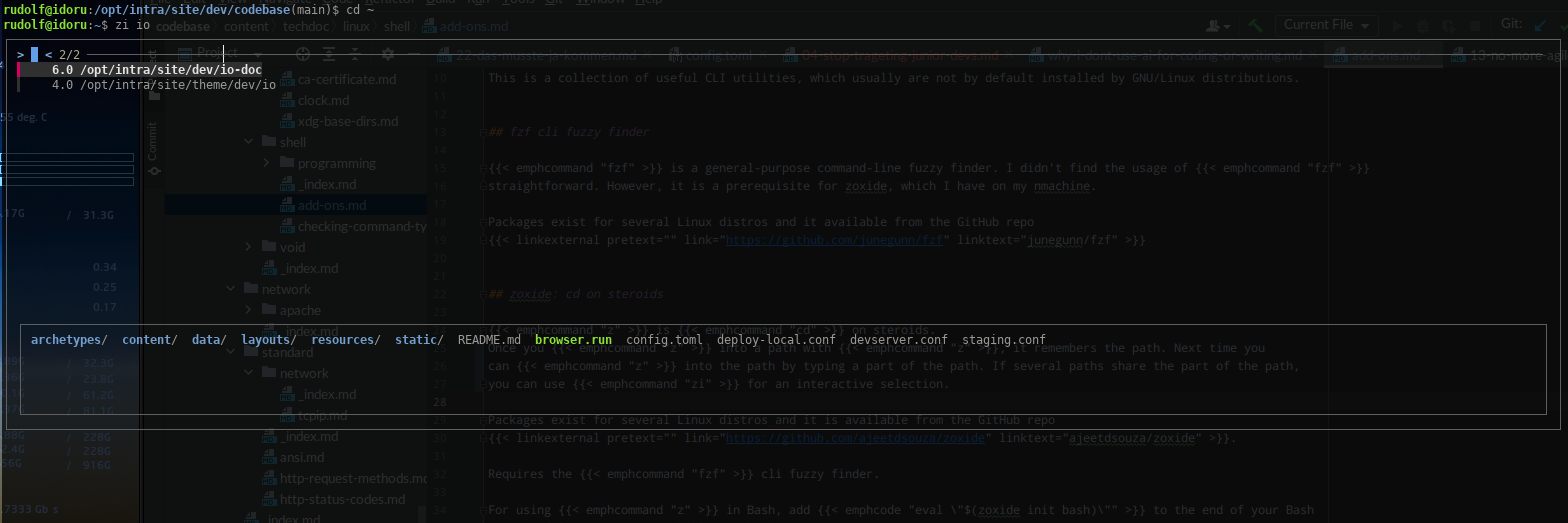Collapse the shell folder in project tree

250,142
